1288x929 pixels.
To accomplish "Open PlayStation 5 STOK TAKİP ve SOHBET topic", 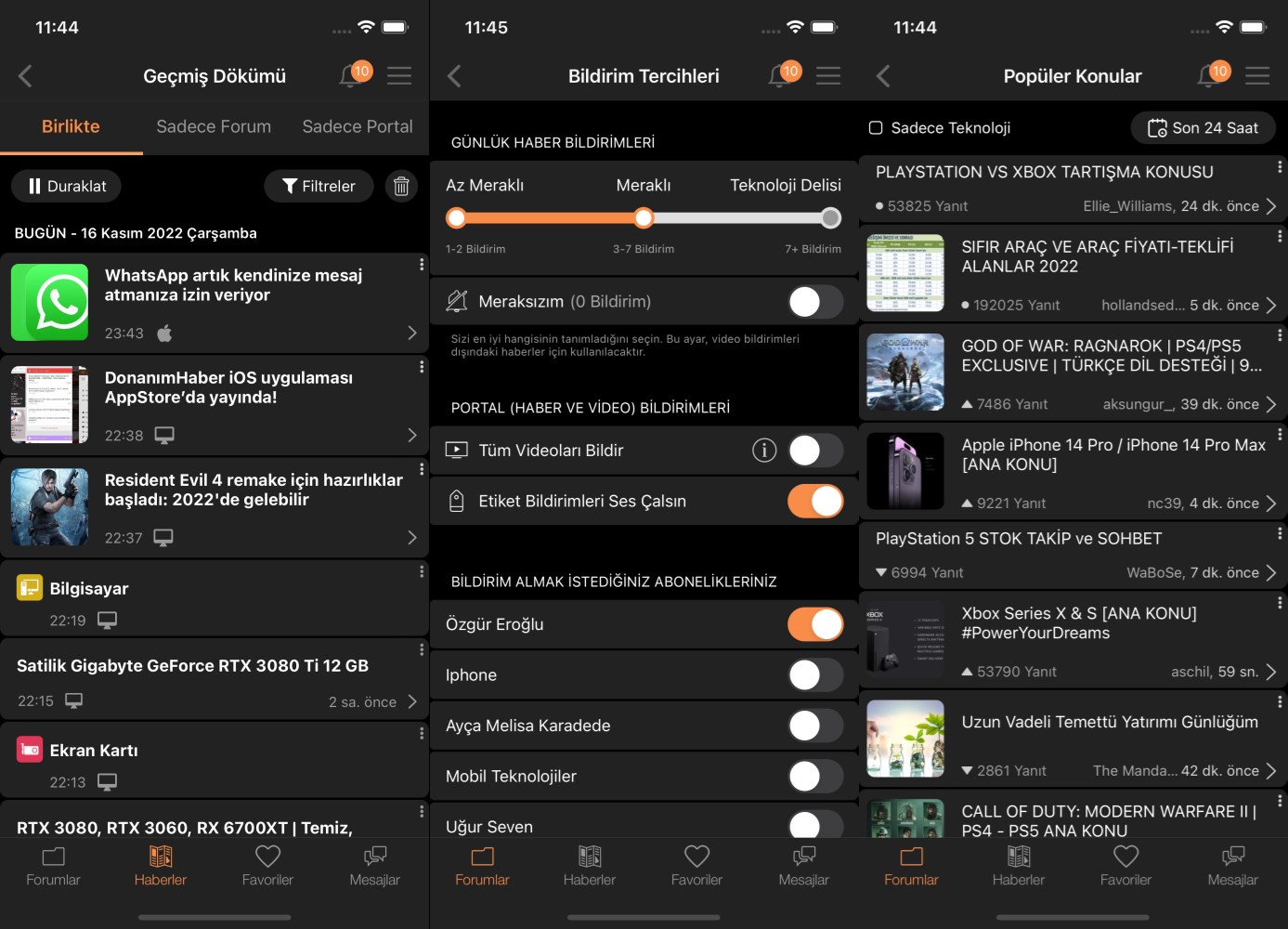I will [1073, 555].
